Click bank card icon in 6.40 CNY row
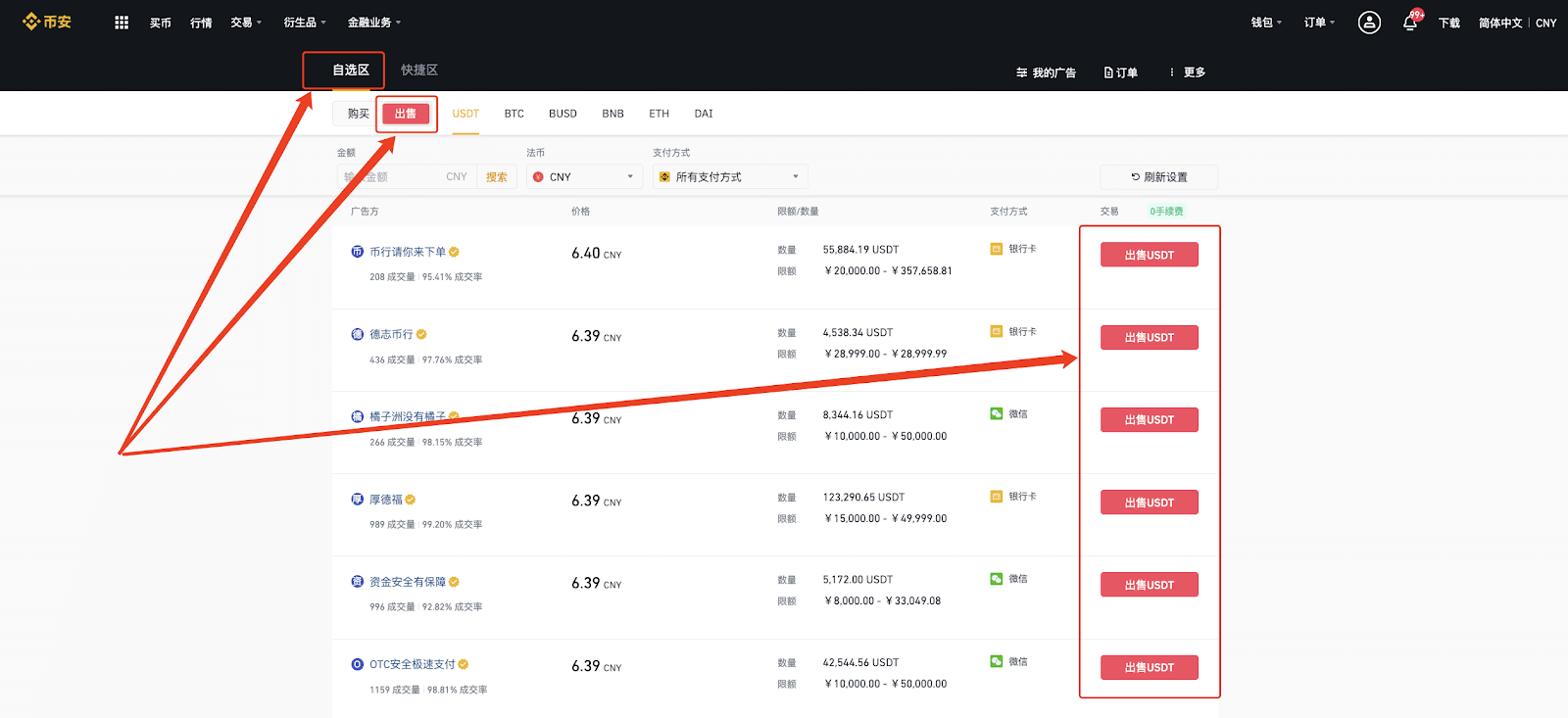Viewport: 1568px width, 718px height. 997,249
